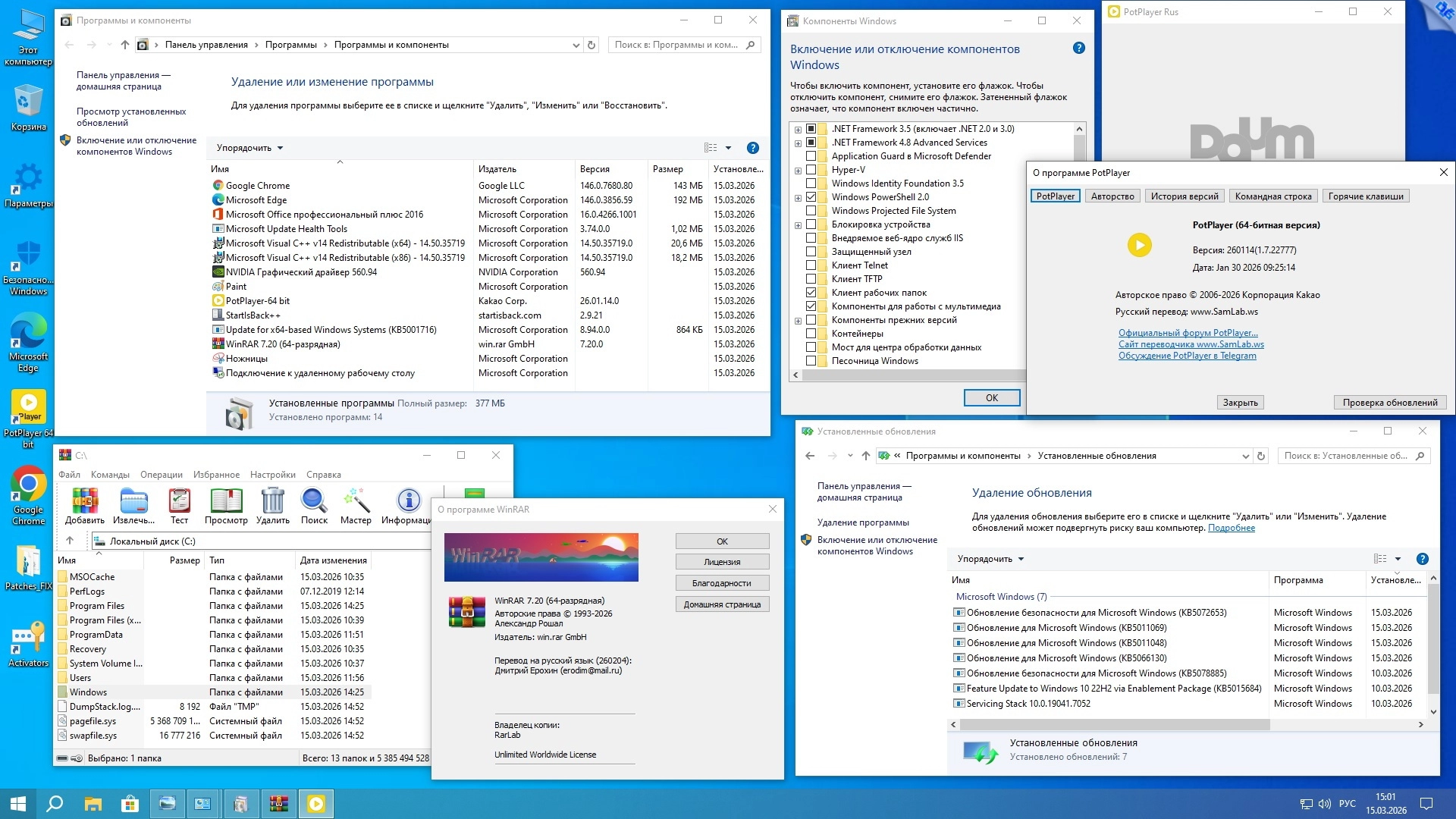Click WinRAR Find magnifier icon
This screenshot has height=819, width=1456.
click(314, 502)
